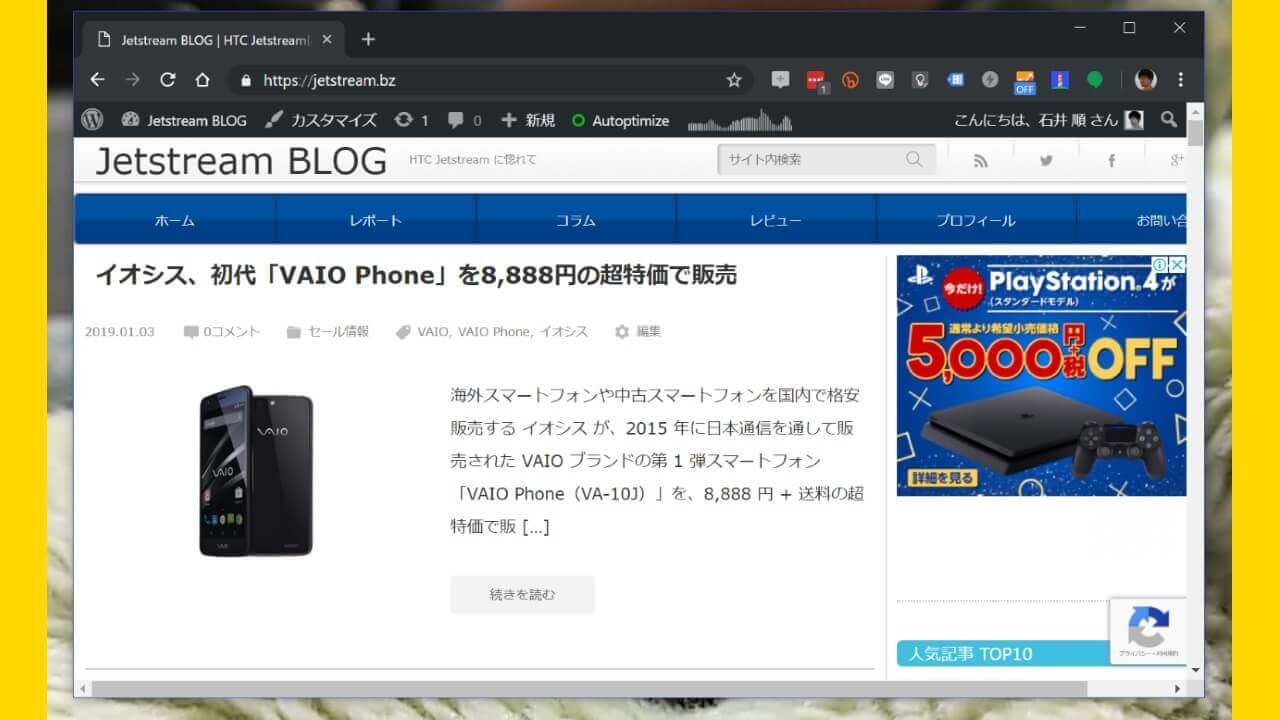The width and height of the screenshot is (1280, 720).
Task: Open the Facebook icon in header
Action: 1111,160
